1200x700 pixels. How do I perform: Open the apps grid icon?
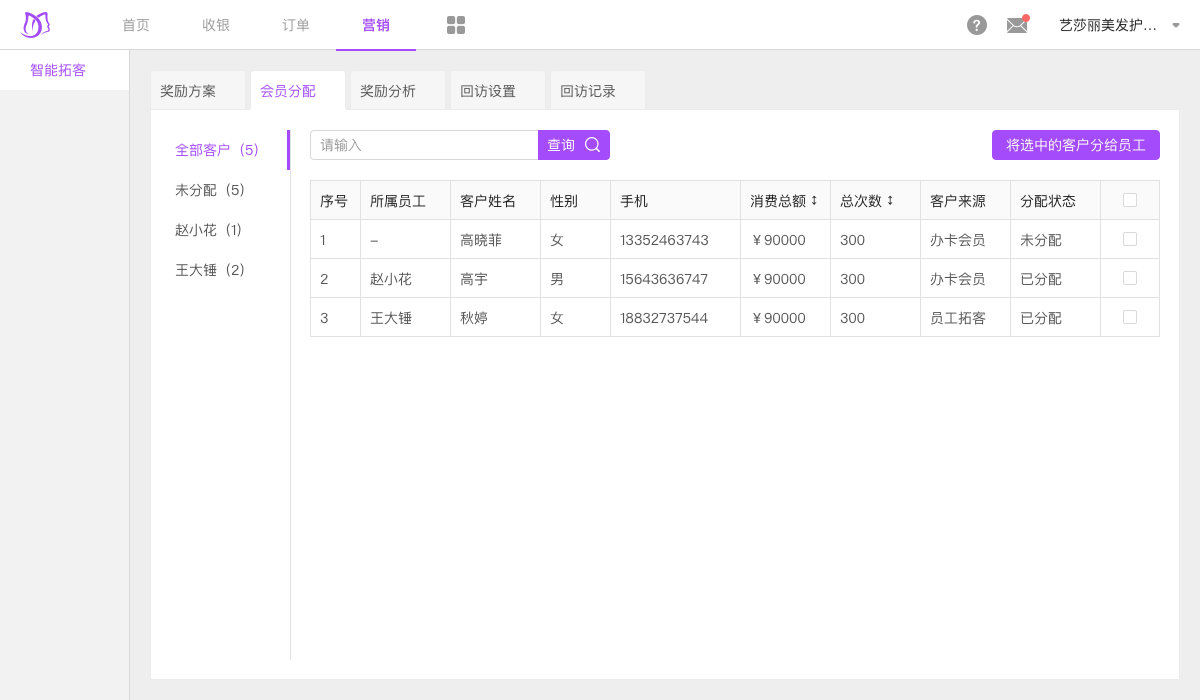[456, 25]
